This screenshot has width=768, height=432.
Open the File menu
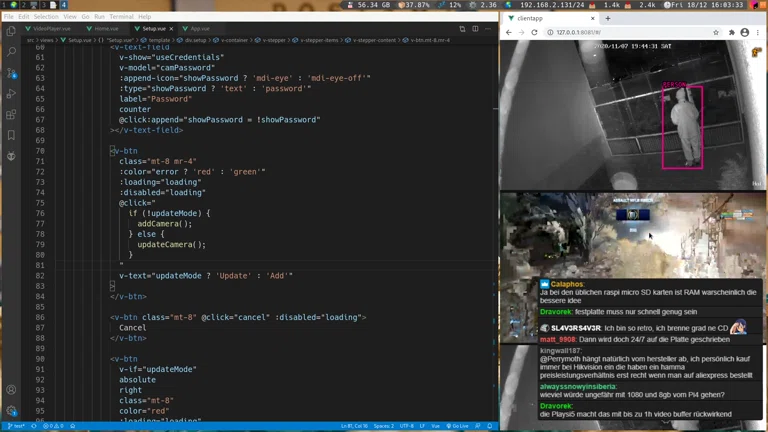(9, 17)
